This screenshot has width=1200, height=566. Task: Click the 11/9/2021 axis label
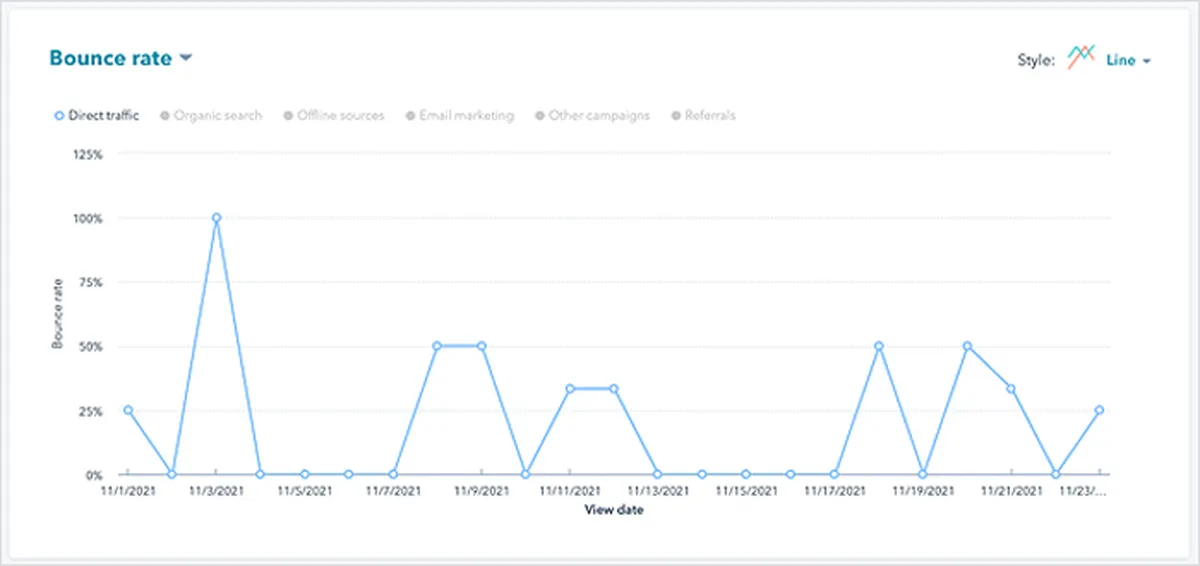(x=481, y=491)
